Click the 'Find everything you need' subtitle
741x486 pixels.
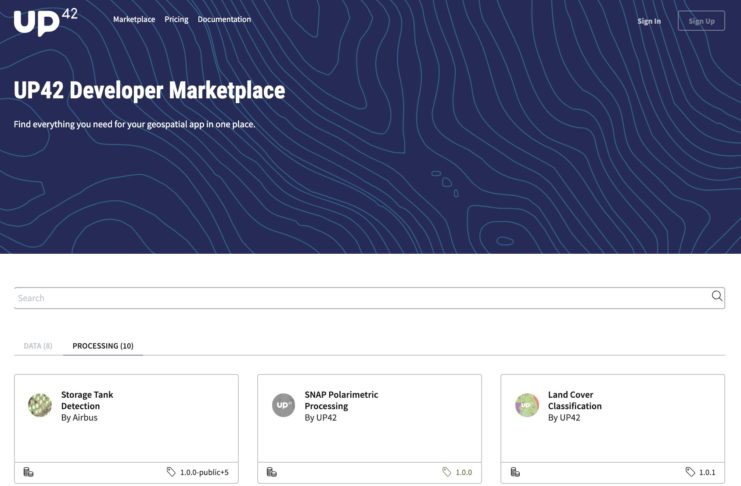click(x=134, y=124)
